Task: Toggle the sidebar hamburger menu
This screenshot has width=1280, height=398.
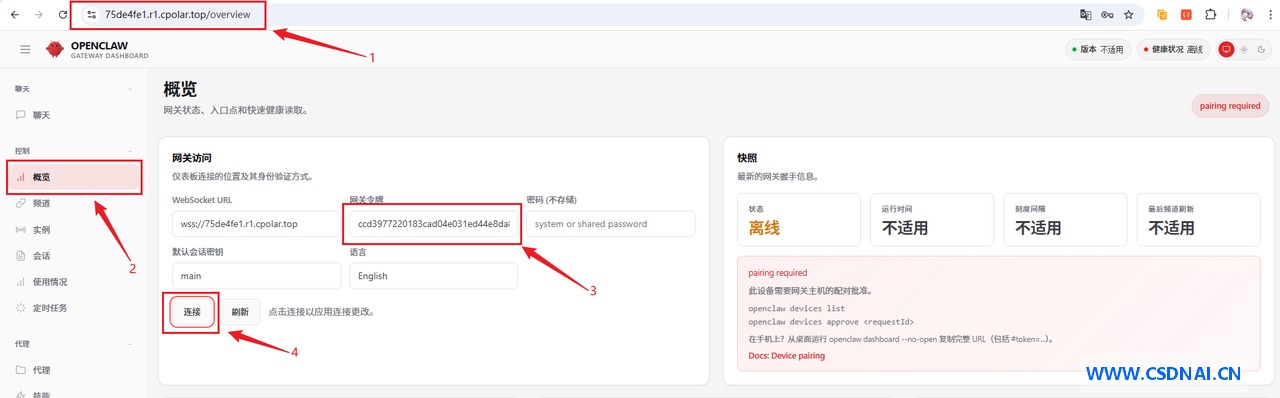Action: [x=25, y=49]
